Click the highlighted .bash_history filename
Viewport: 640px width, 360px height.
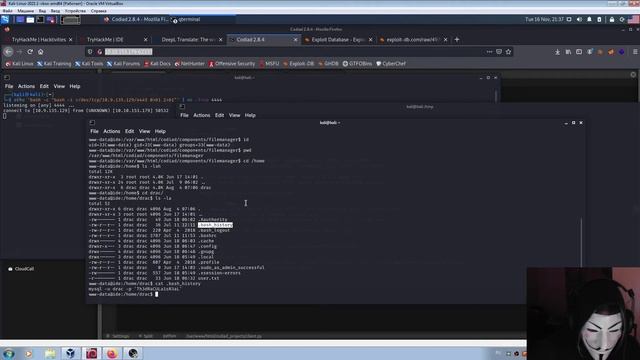tap(216, 225)
